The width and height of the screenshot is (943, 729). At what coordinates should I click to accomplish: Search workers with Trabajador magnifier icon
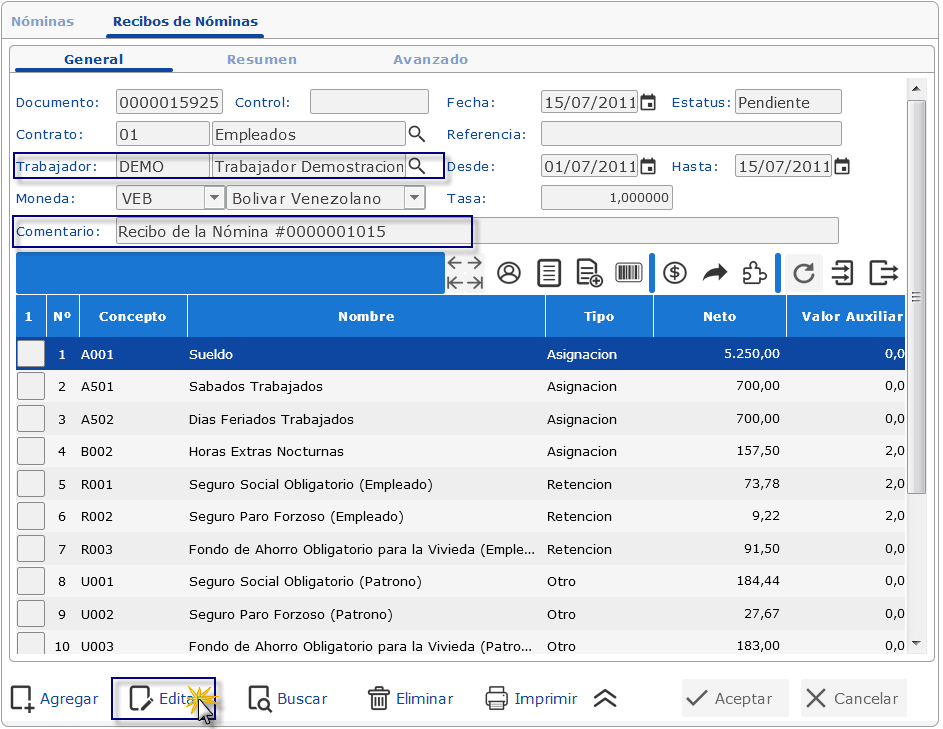[416, 166]
